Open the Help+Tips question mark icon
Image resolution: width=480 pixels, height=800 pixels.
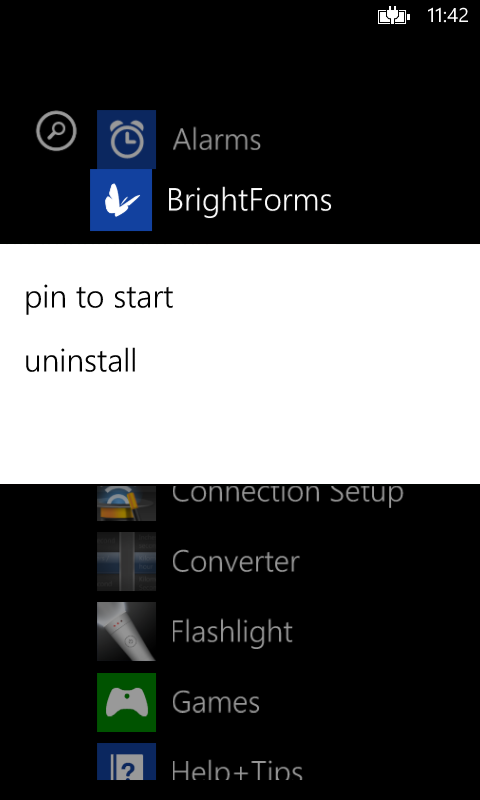tap(127, 762)
